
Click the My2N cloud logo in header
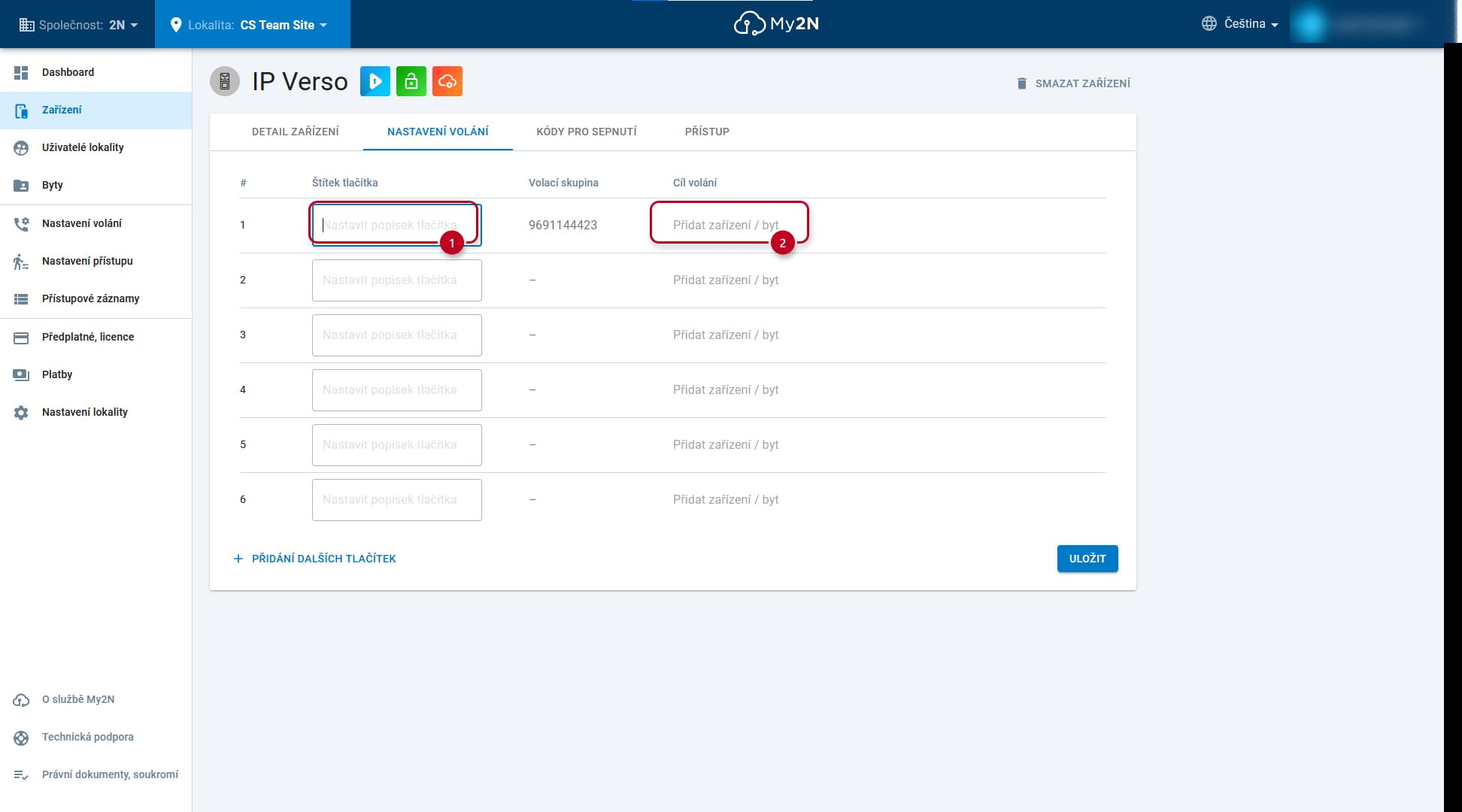click(x=776, y=24)
